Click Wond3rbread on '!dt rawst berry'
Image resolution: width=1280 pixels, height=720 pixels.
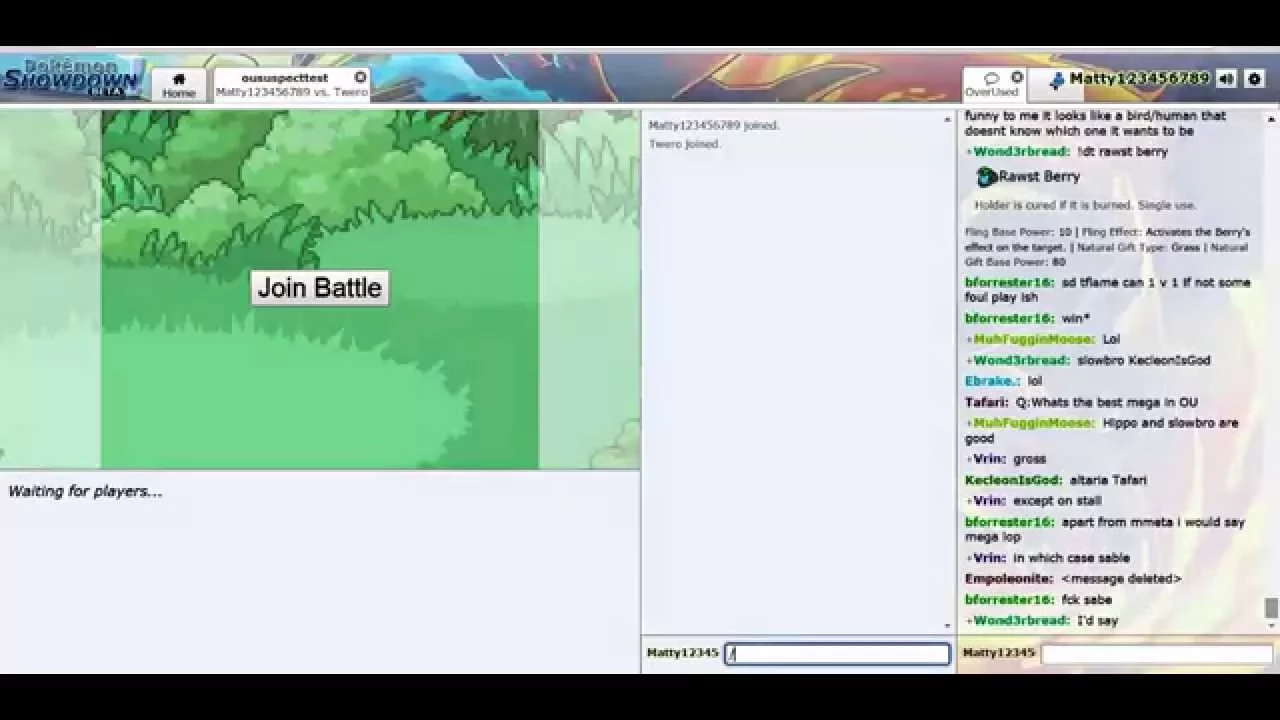point(1021,152)
